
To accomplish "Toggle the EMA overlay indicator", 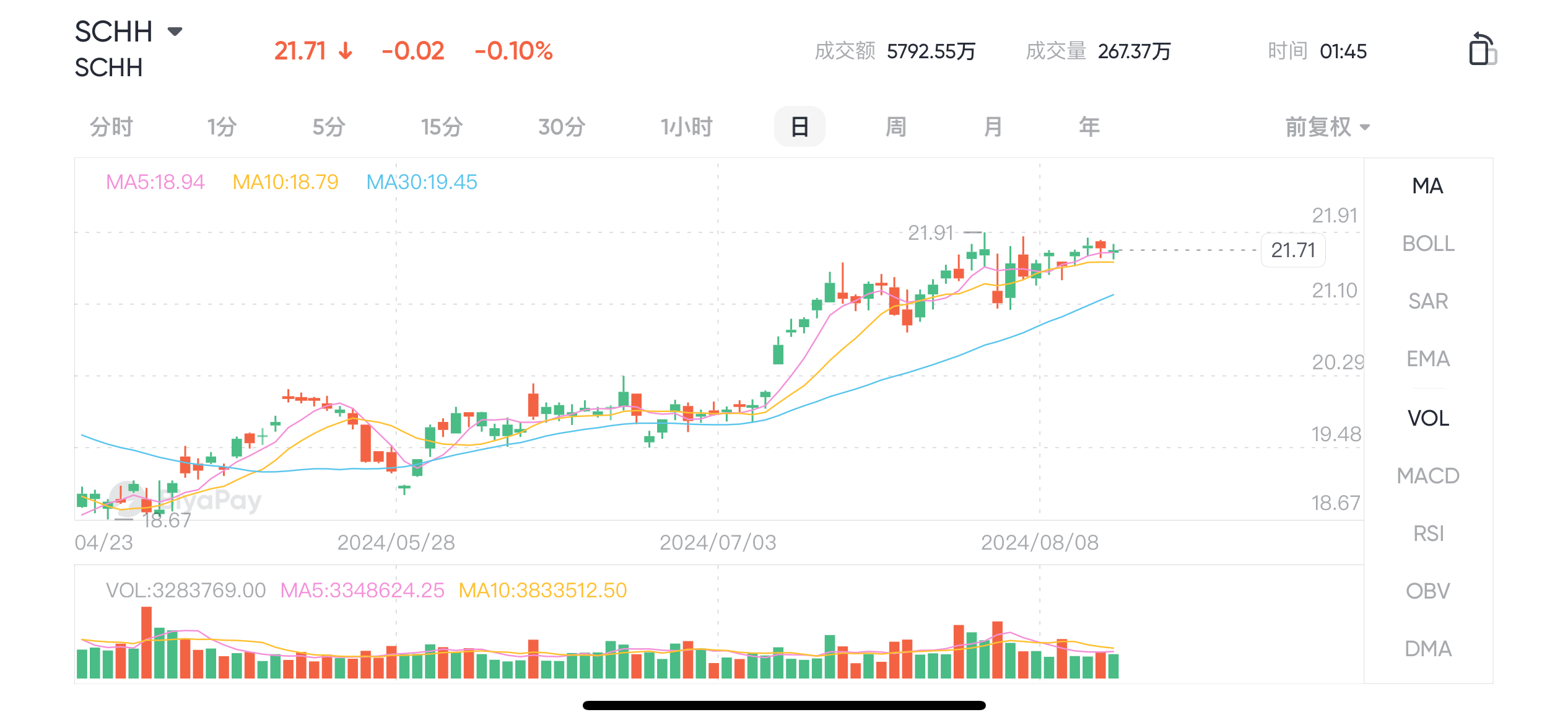I will click(1428, 359).
